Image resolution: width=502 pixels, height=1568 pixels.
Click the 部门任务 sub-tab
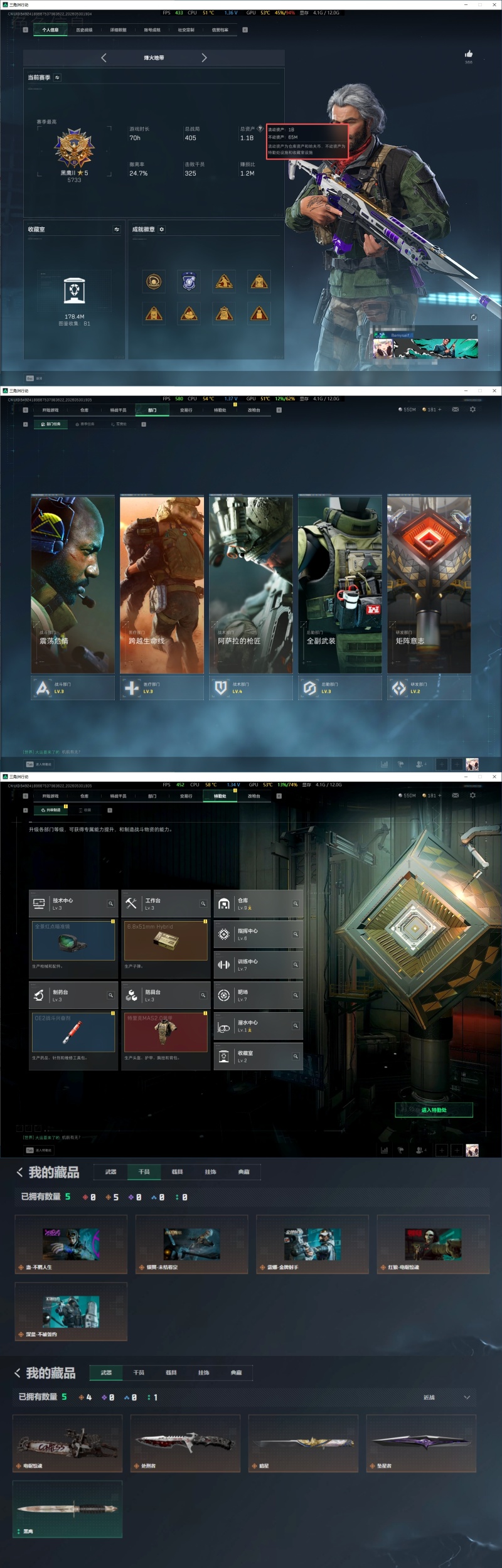pyautogui.click(x=50, y=424)
